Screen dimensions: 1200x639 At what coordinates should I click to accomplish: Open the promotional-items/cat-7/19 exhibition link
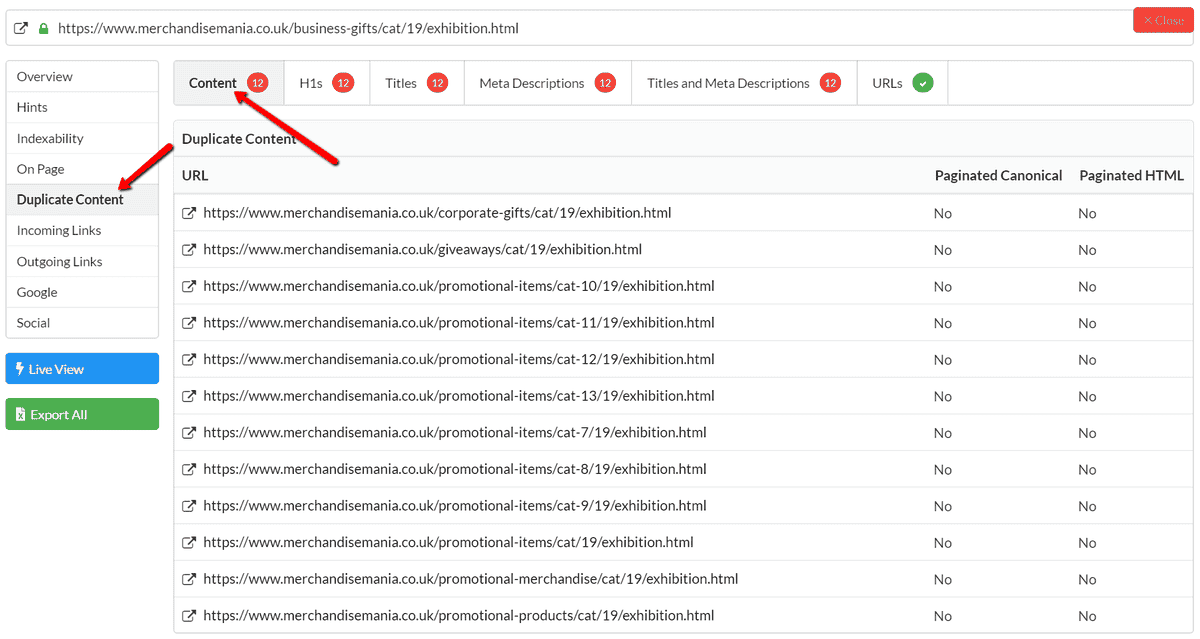click(x=455, y=433)
